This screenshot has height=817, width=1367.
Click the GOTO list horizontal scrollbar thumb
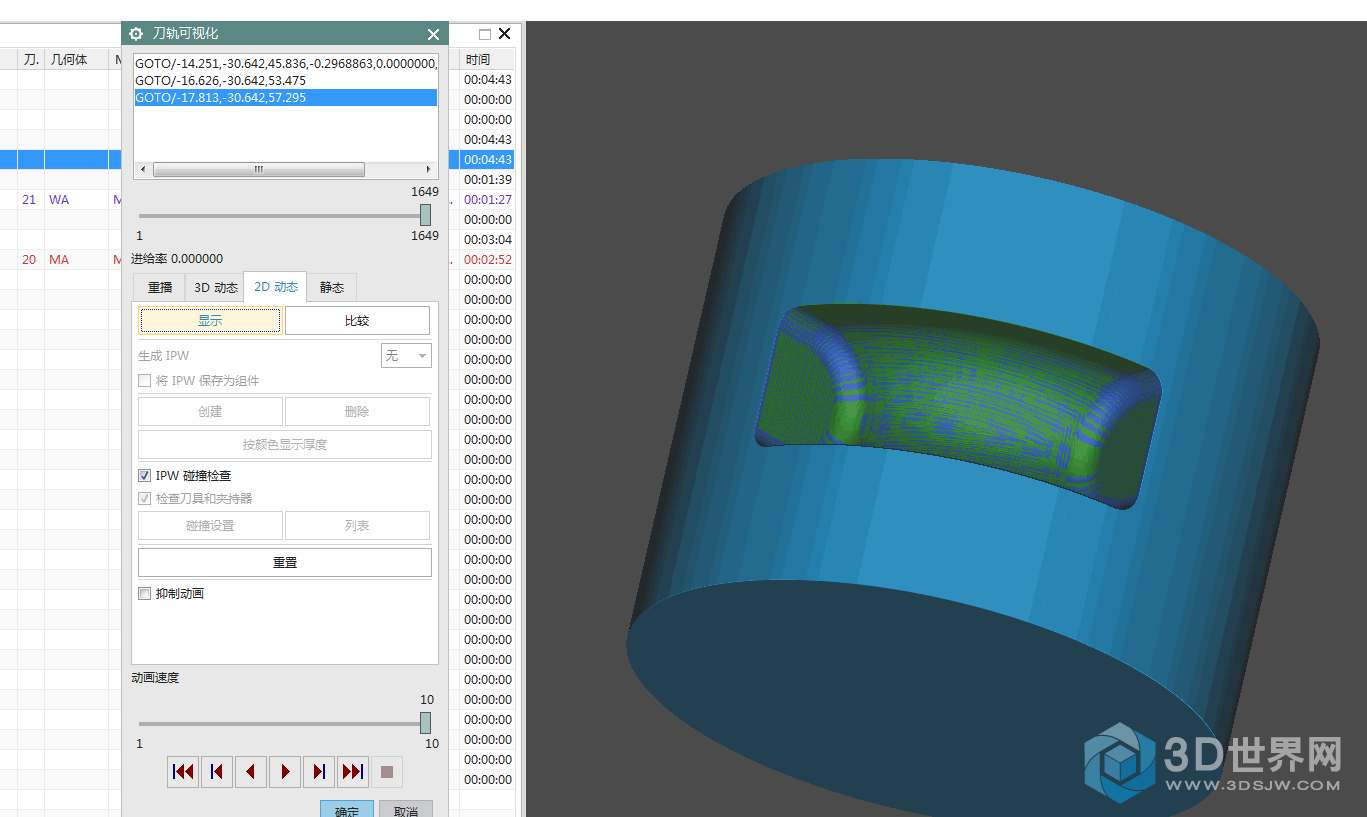[x=258, y=170]
